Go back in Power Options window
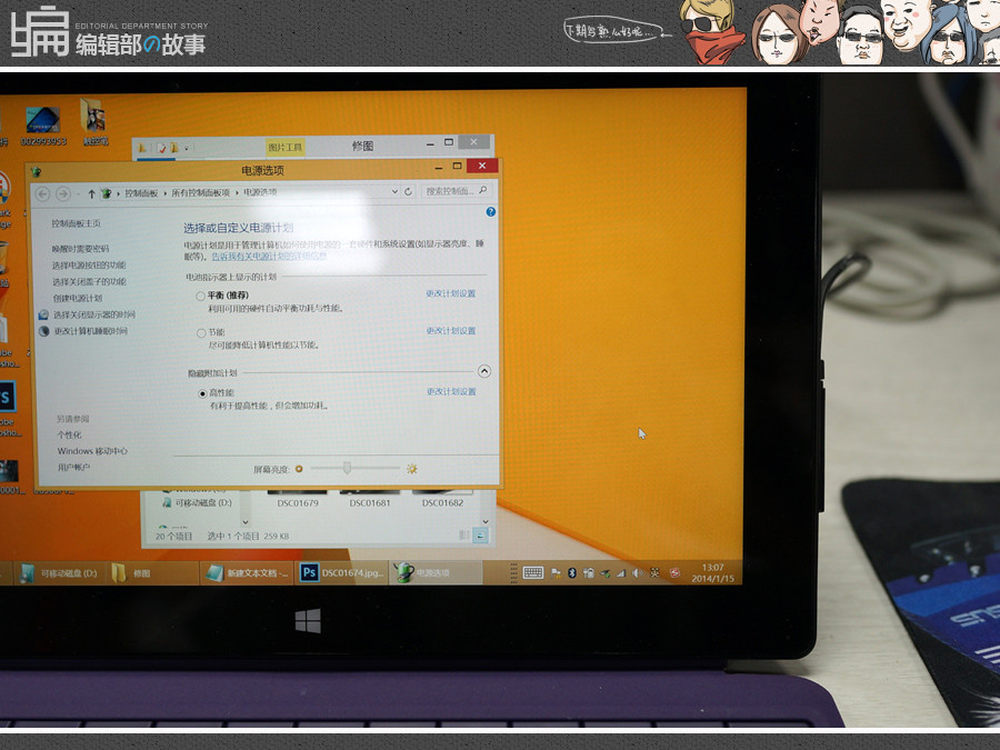This screenshot has width=1000, height=750. click(x=43, y=193)
